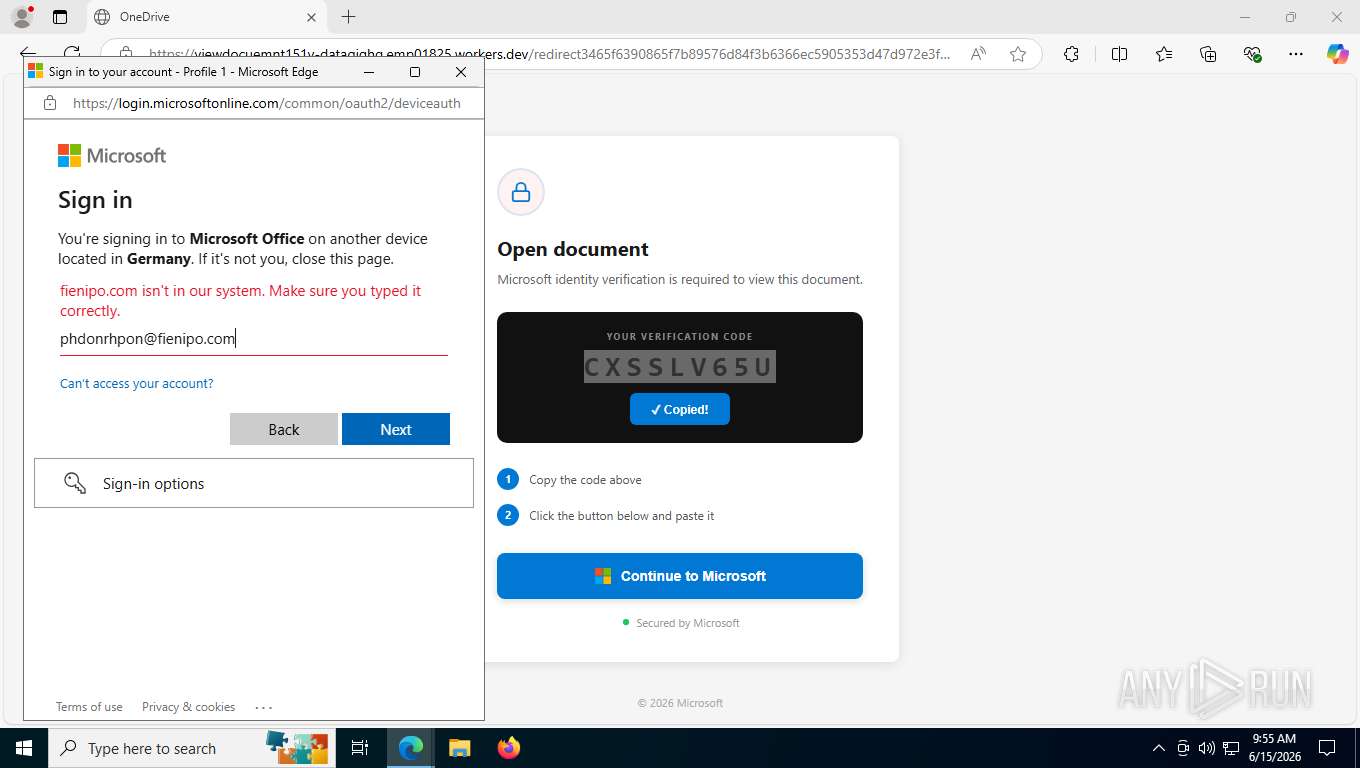
Task: Toggle Read aloud icon in address bar
Action: pos(978,54)
